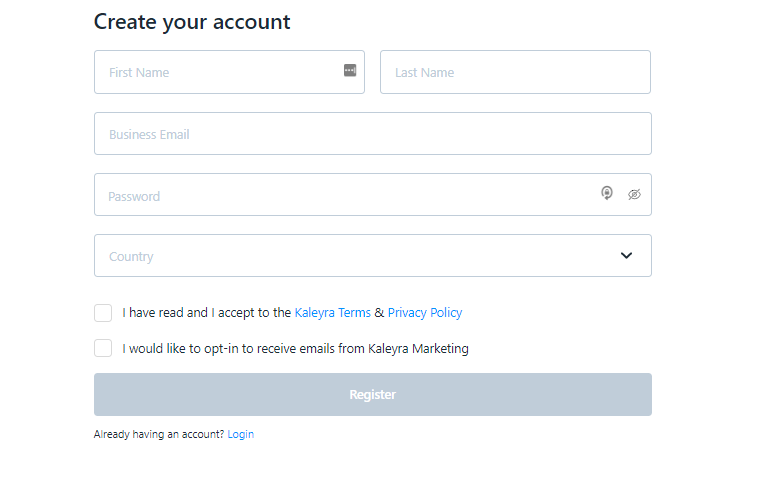The width and height of the screenshot is (766, 477).
Task: Click the 'Country' placeholder text
Action: 131,257
